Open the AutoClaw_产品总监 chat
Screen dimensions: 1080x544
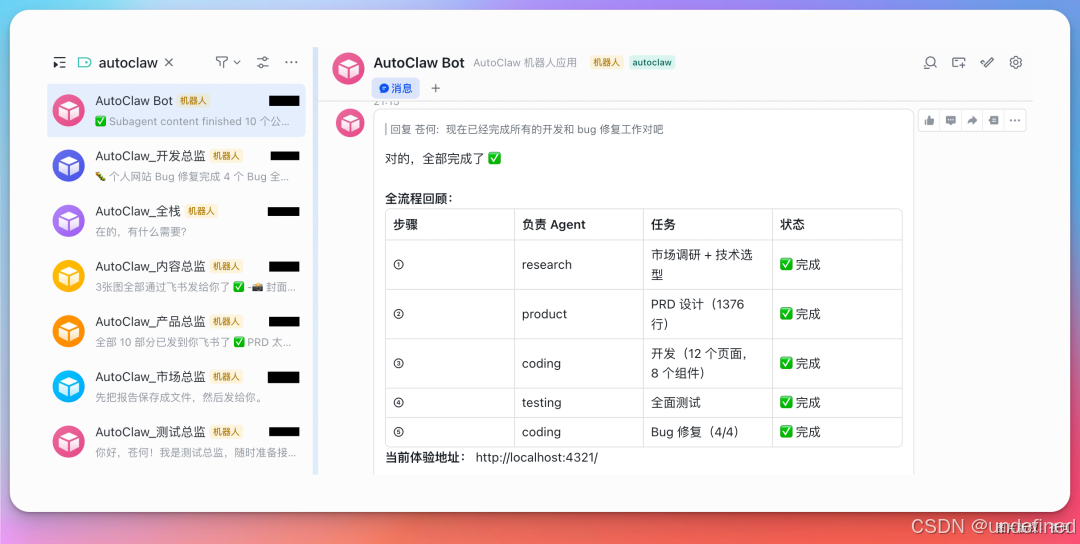[x=176, y=331]
